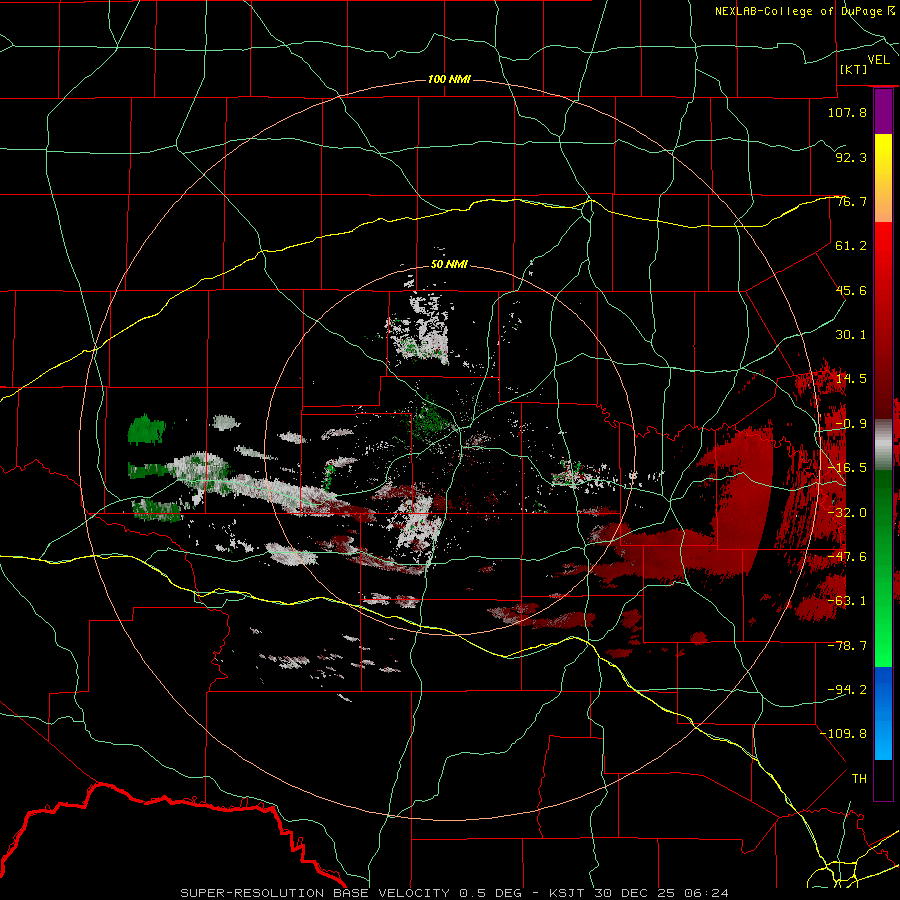The image size is (900, 900).
Task: Select the -78.7 velocity value
Action: coord(847,646)
